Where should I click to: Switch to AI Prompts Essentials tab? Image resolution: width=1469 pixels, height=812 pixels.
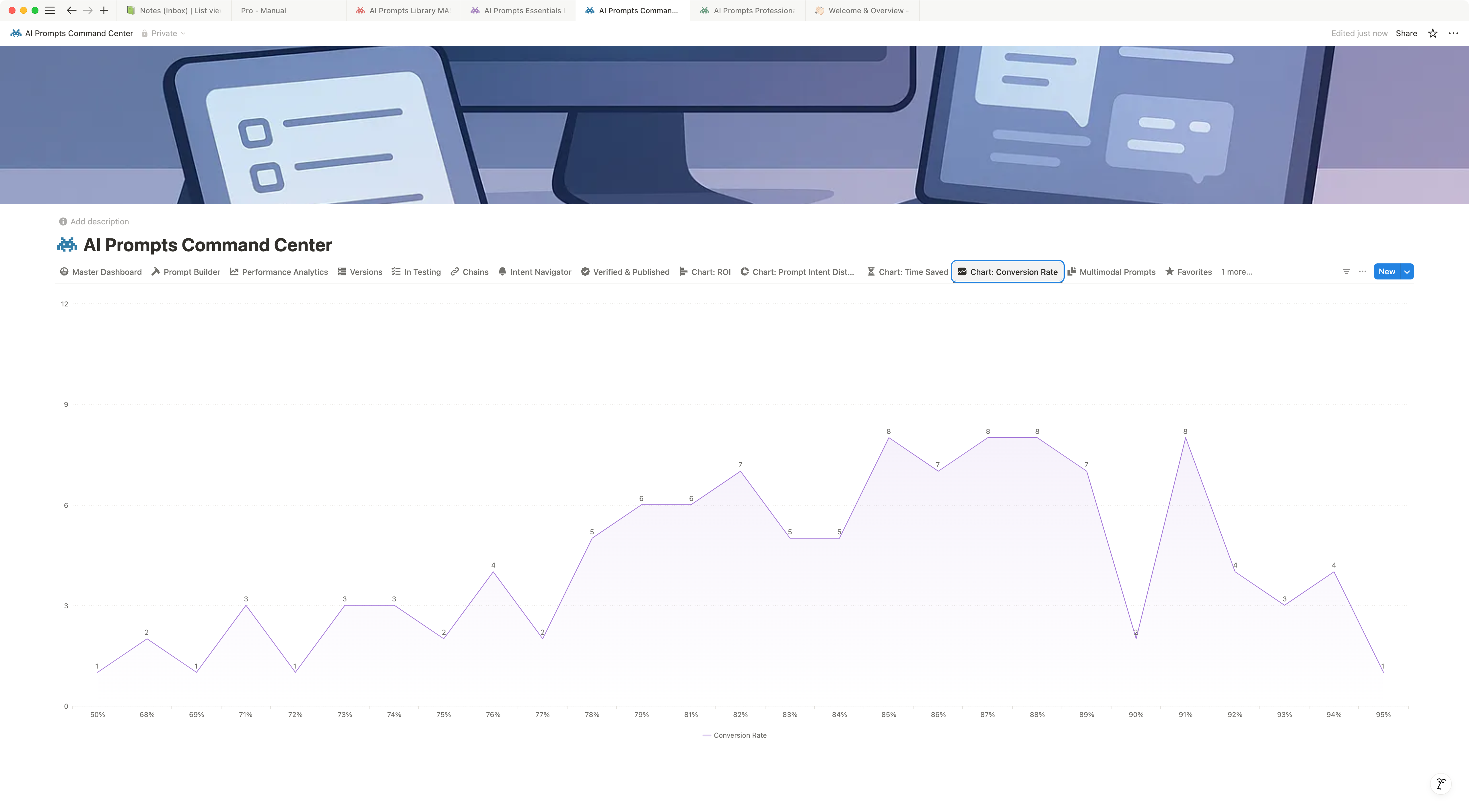(518, 10)
